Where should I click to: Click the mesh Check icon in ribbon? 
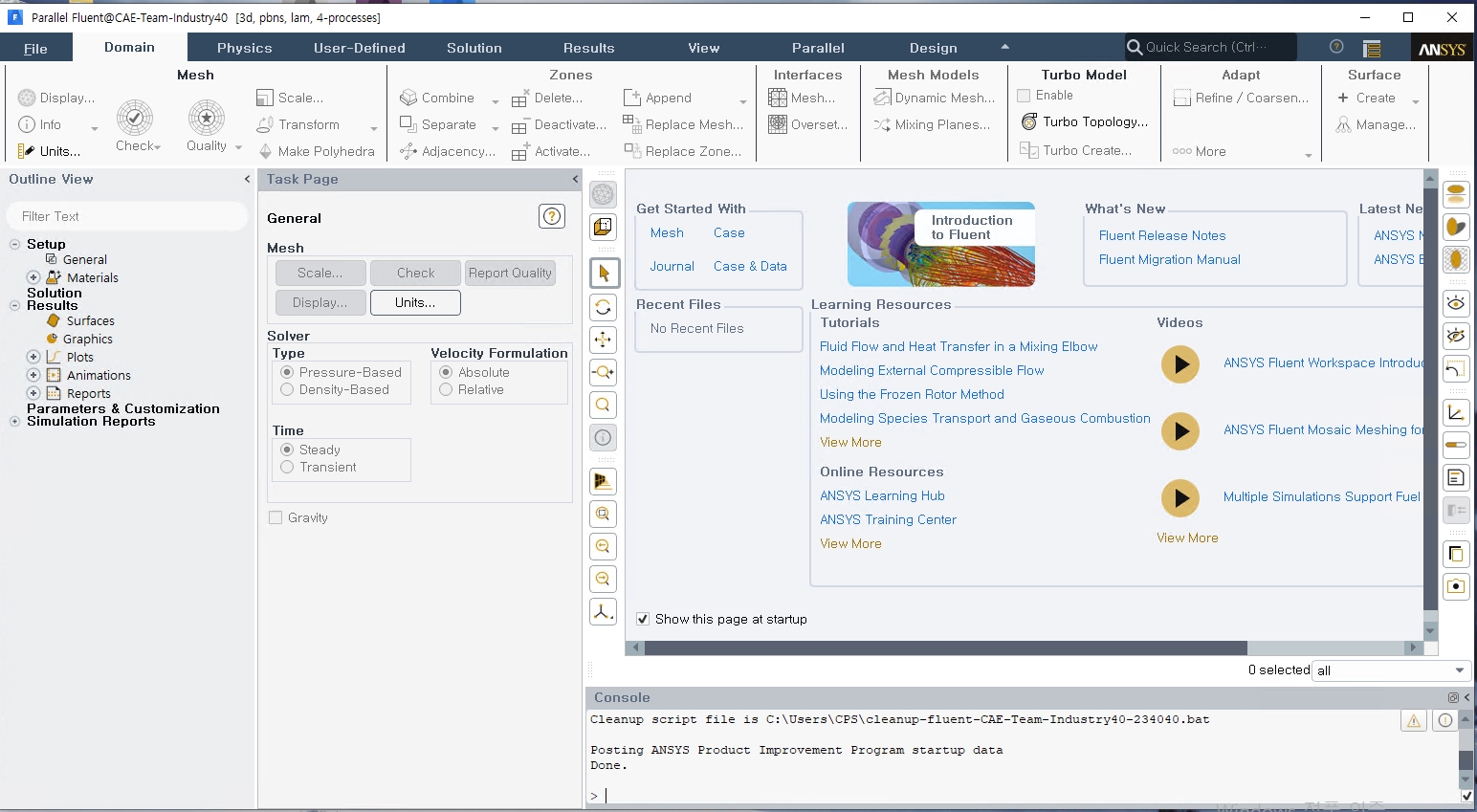tap(135, 119)
